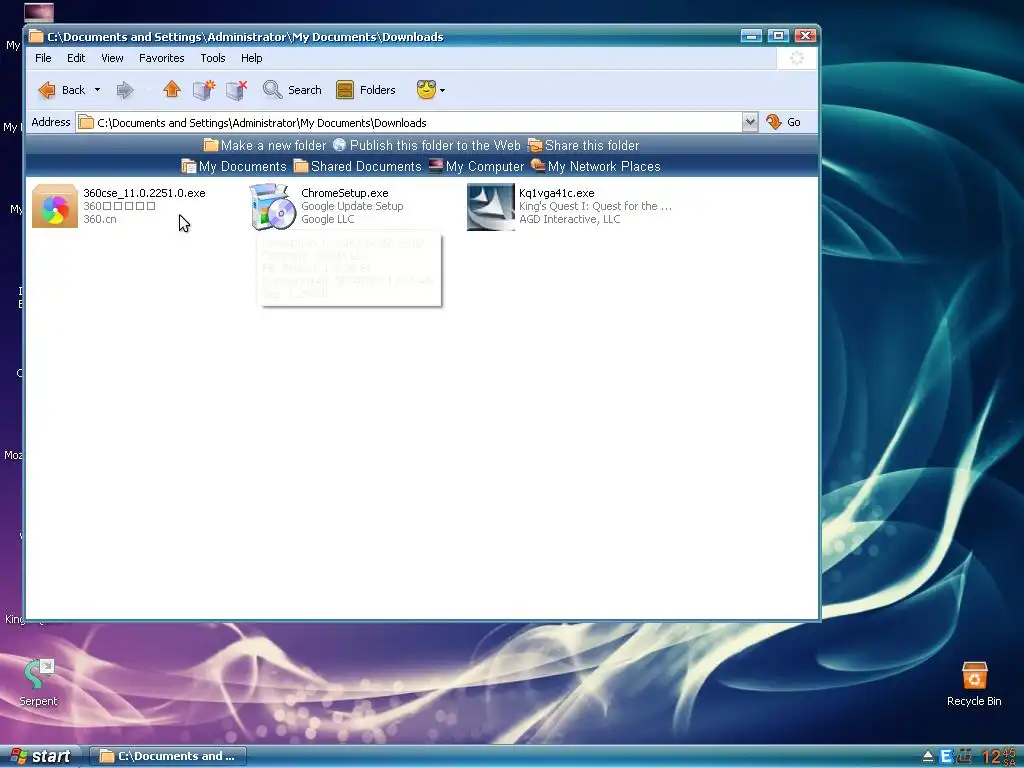Select the ChromeSetup.exe installer icon
This screenshot has width=1024, height=768.
273,206
